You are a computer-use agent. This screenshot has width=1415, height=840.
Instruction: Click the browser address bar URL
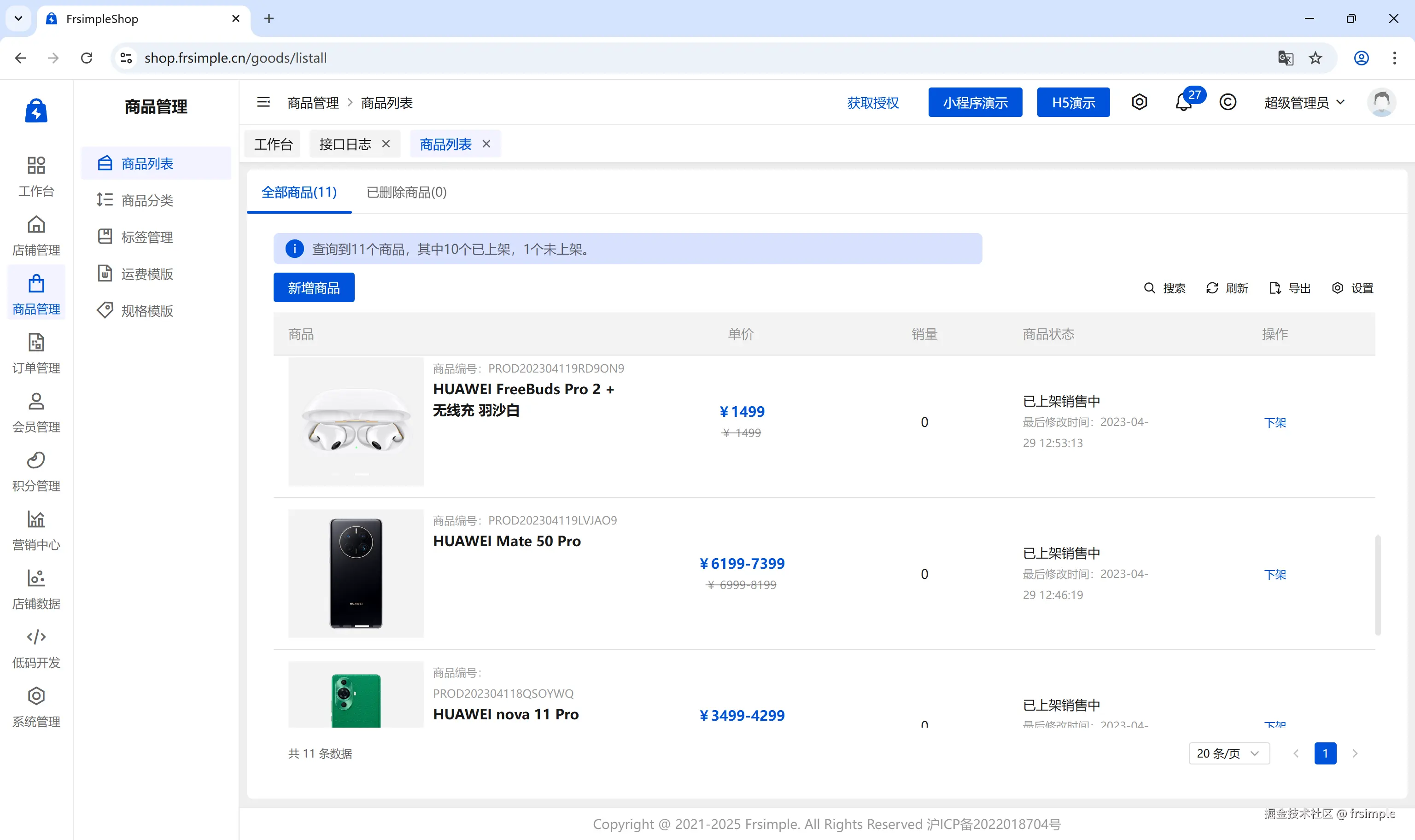(235, 58)
